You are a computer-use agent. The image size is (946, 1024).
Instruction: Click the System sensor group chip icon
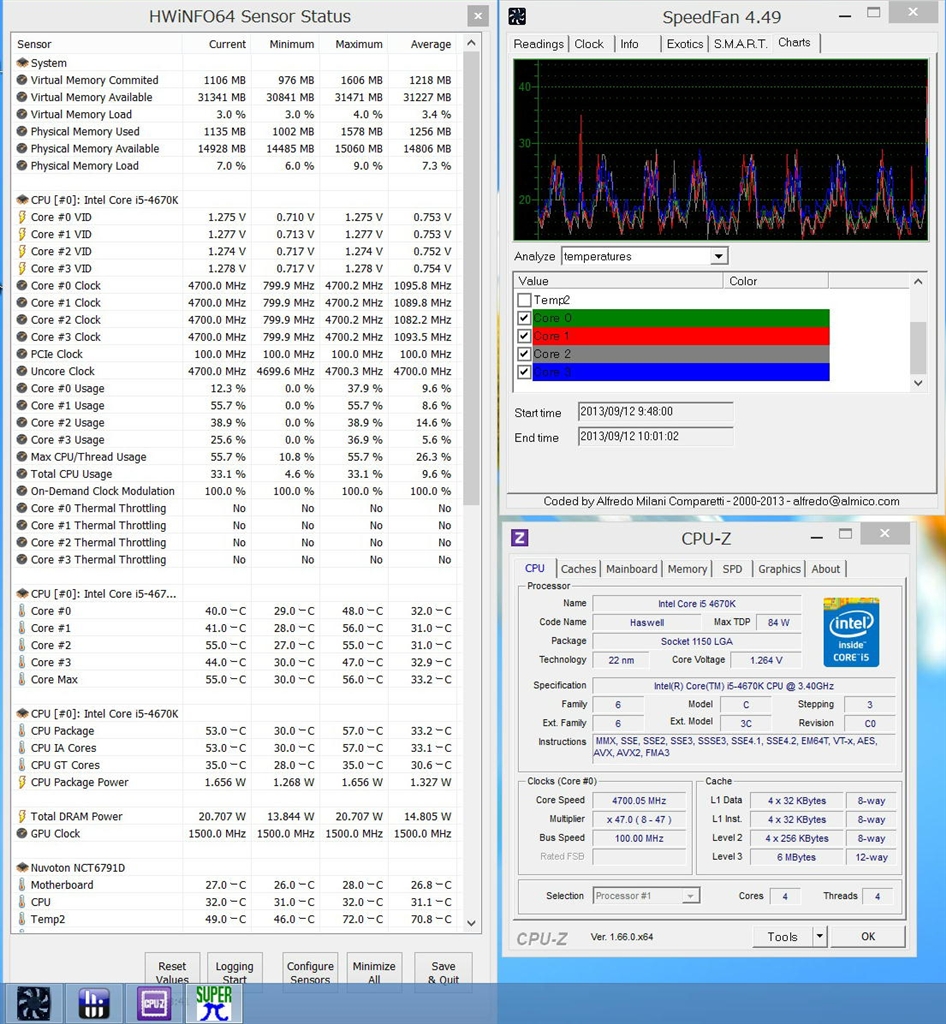pyautogui.click(x=22, y=63)
